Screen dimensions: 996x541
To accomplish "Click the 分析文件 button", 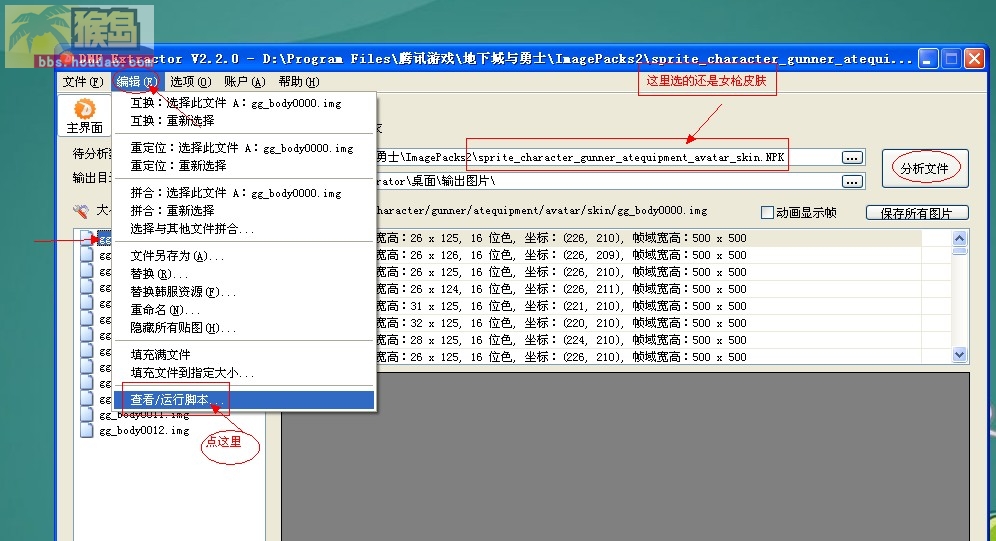I will [925, 168].
